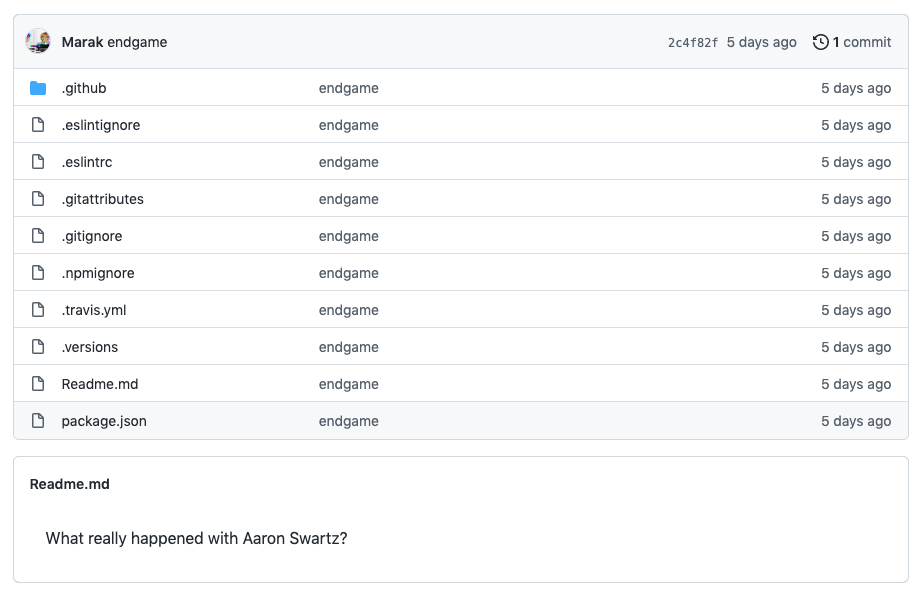Click the .npmignore file icon
This screenshot has height=603, width=919.
coord(38,273)
